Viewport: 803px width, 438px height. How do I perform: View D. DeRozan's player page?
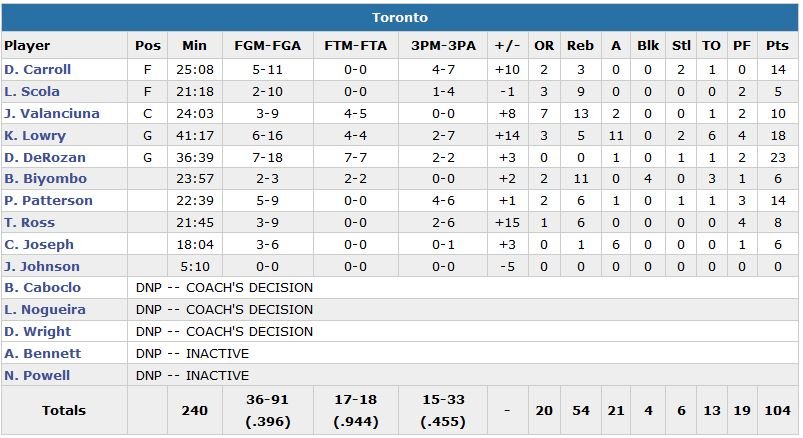coord(45,158)
